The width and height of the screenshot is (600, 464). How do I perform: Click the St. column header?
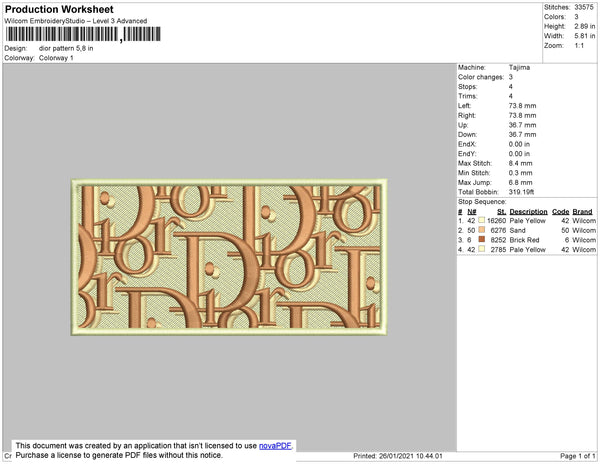501,211
